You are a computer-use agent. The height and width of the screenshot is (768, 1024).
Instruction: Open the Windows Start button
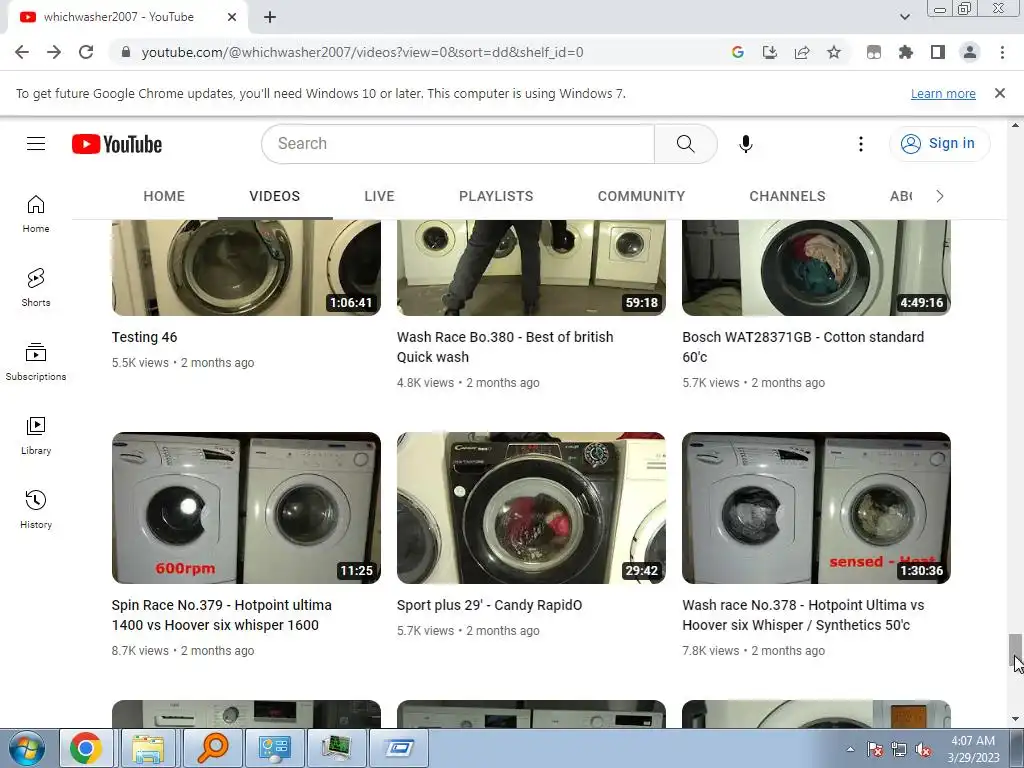coord(27,748)
